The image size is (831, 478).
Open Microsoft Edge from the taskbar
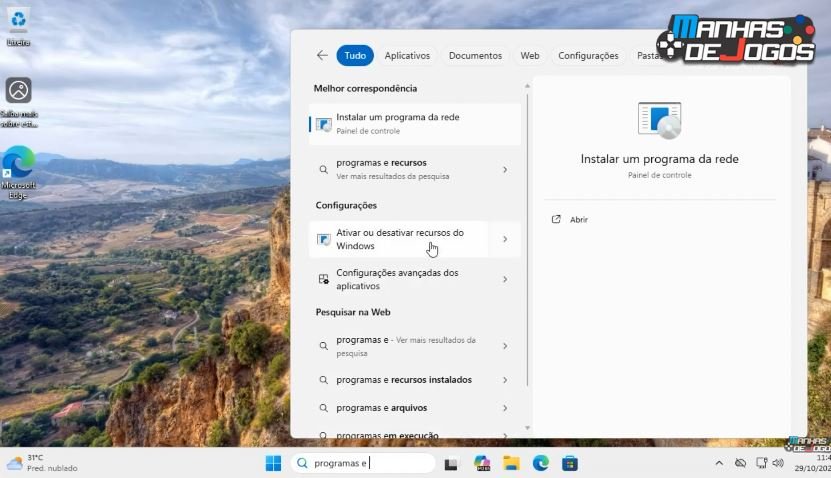click(x=541, y=463)
